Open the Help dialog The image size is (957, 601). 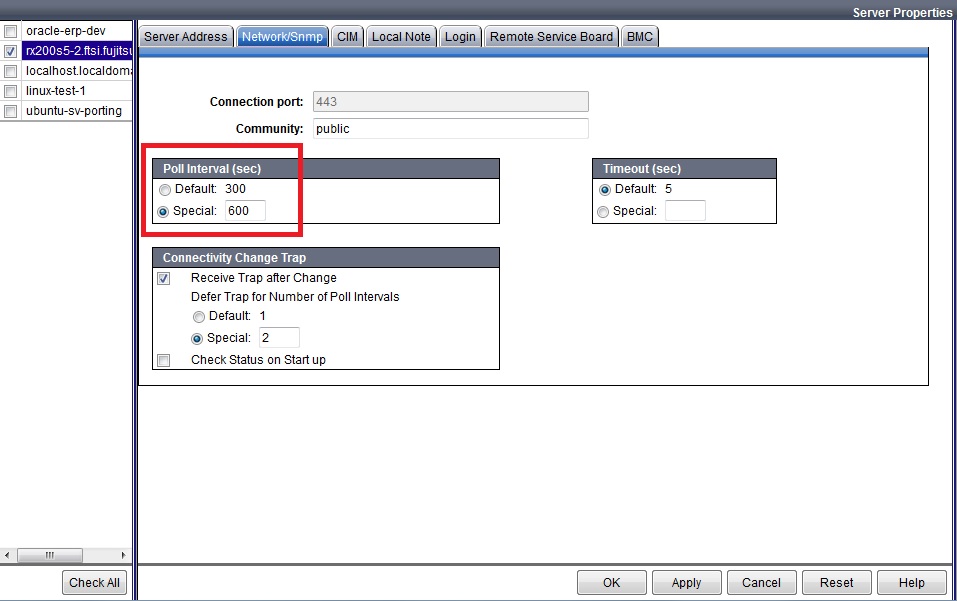pos(911,582)
